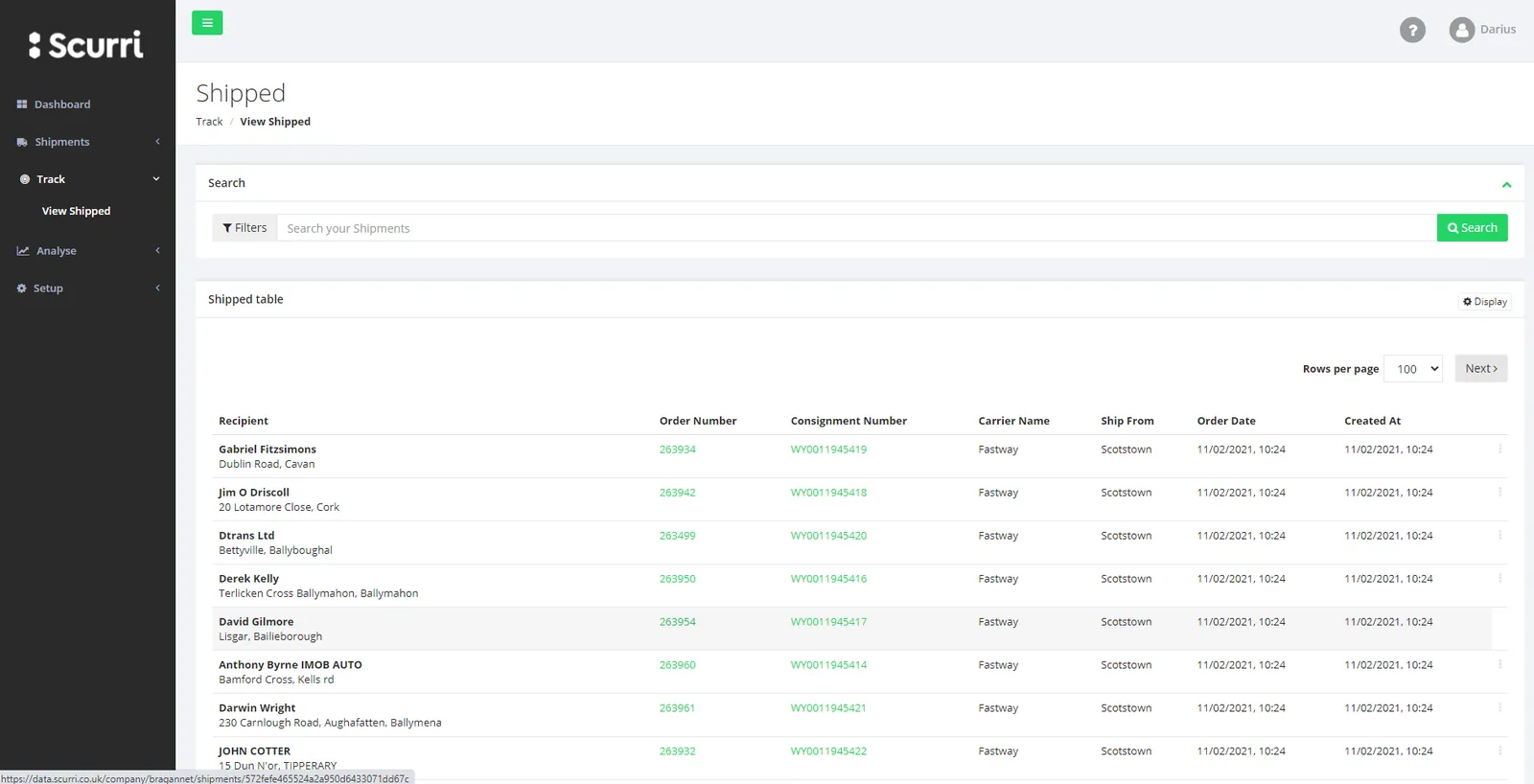
Task: Open the Darius user avatar icon
Action: coord(1461,30)
